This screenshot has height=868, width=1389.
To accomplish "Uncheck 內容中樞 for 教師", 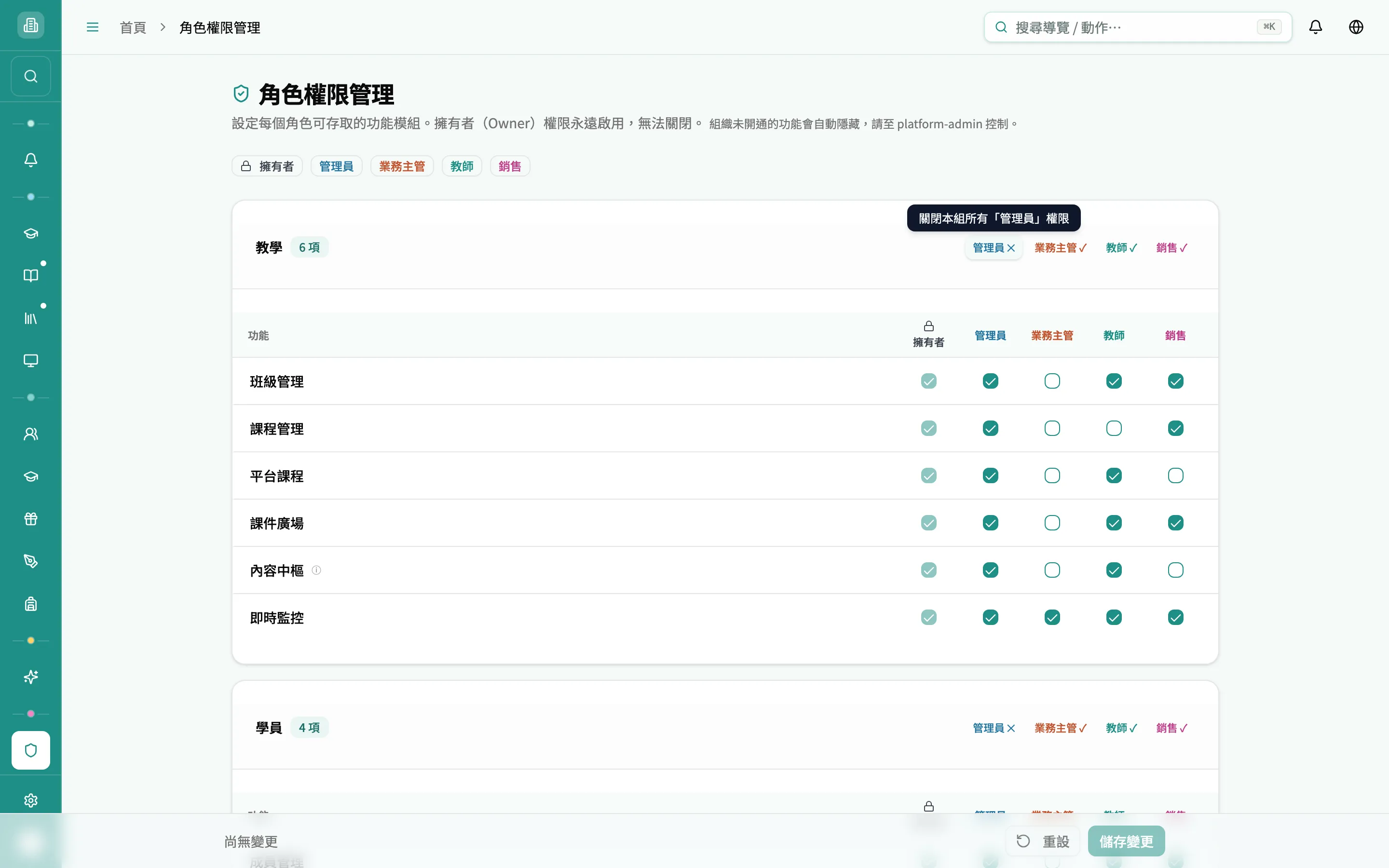I will tap(1114, 570).
